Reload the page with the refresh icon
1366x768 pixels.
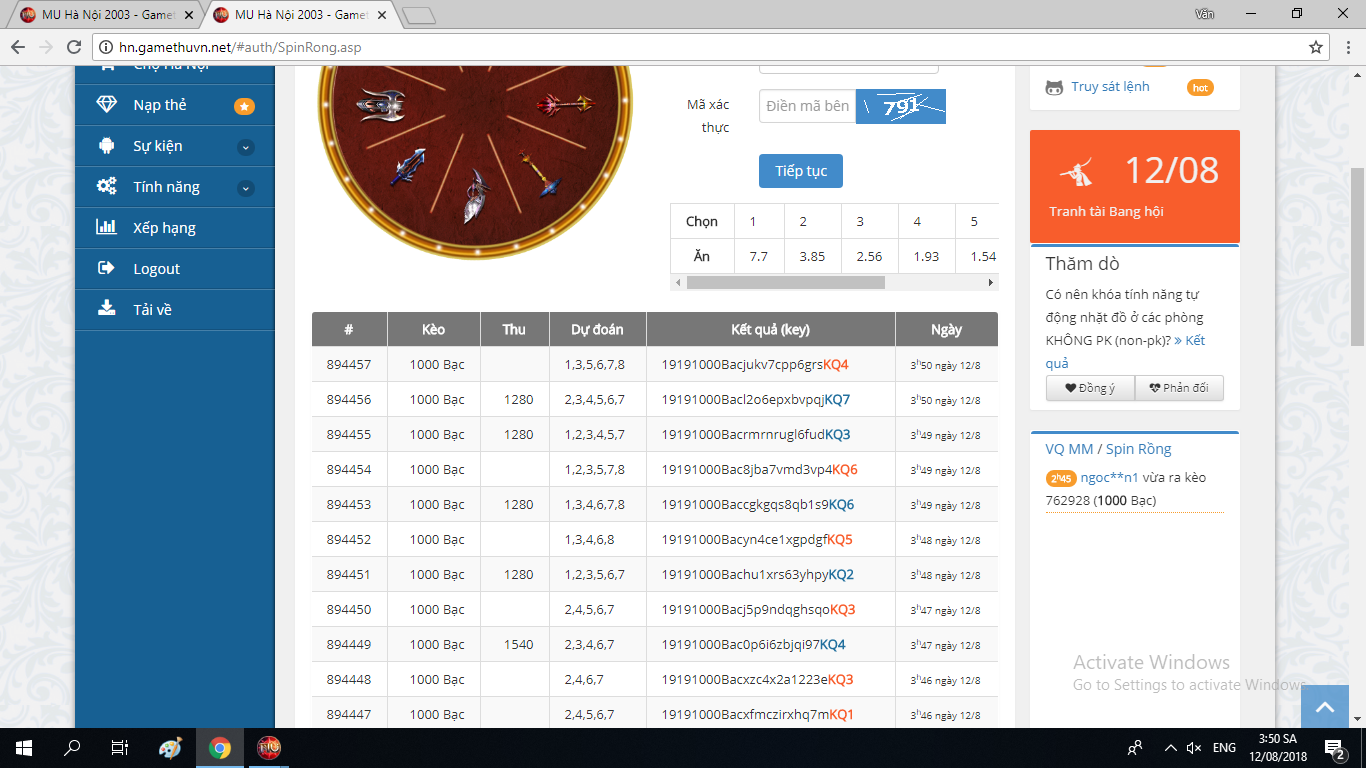click(74, 47)
